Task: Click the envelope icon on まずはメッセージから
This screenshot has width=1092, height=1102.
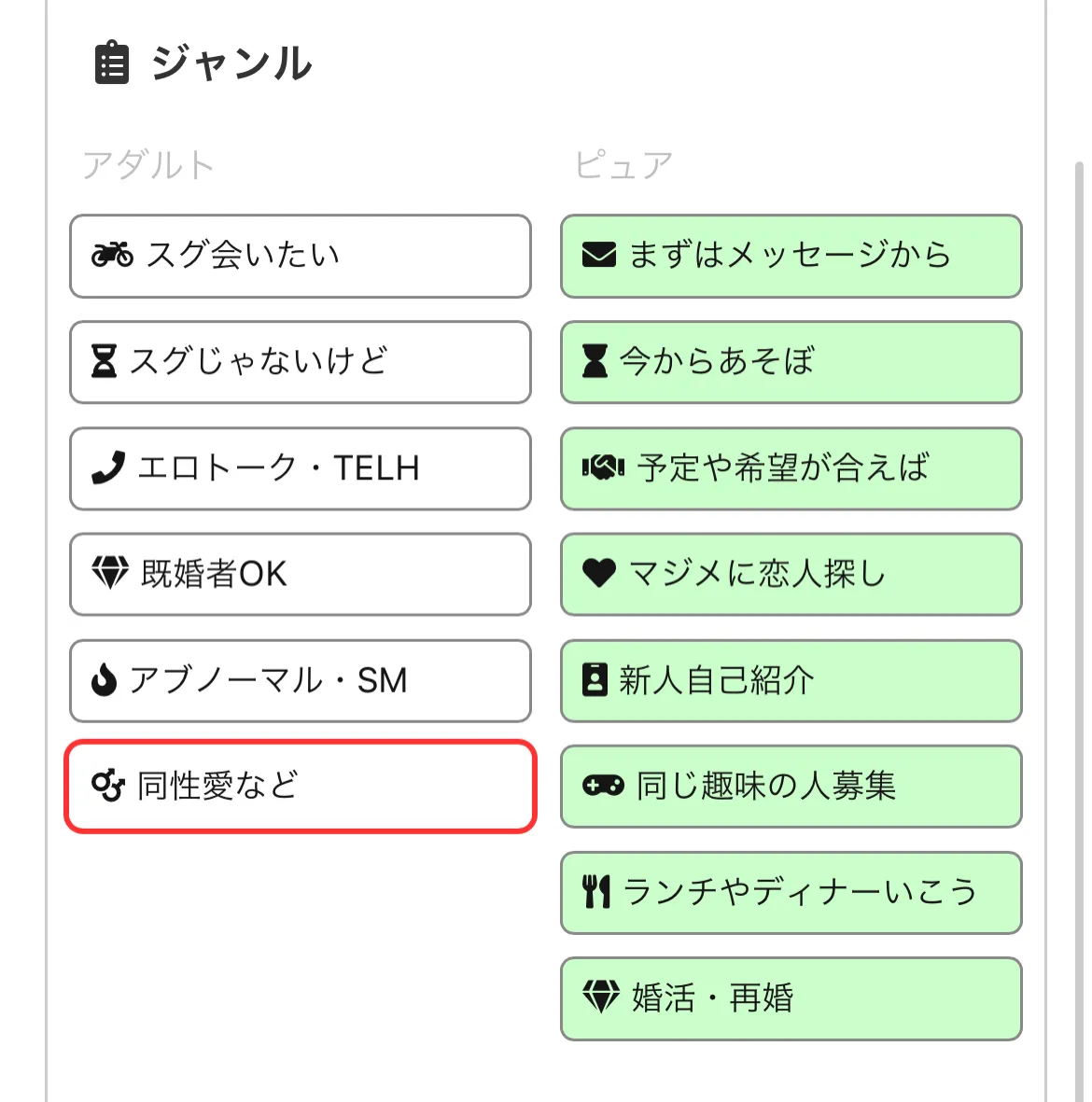Action: pos(602,257)
